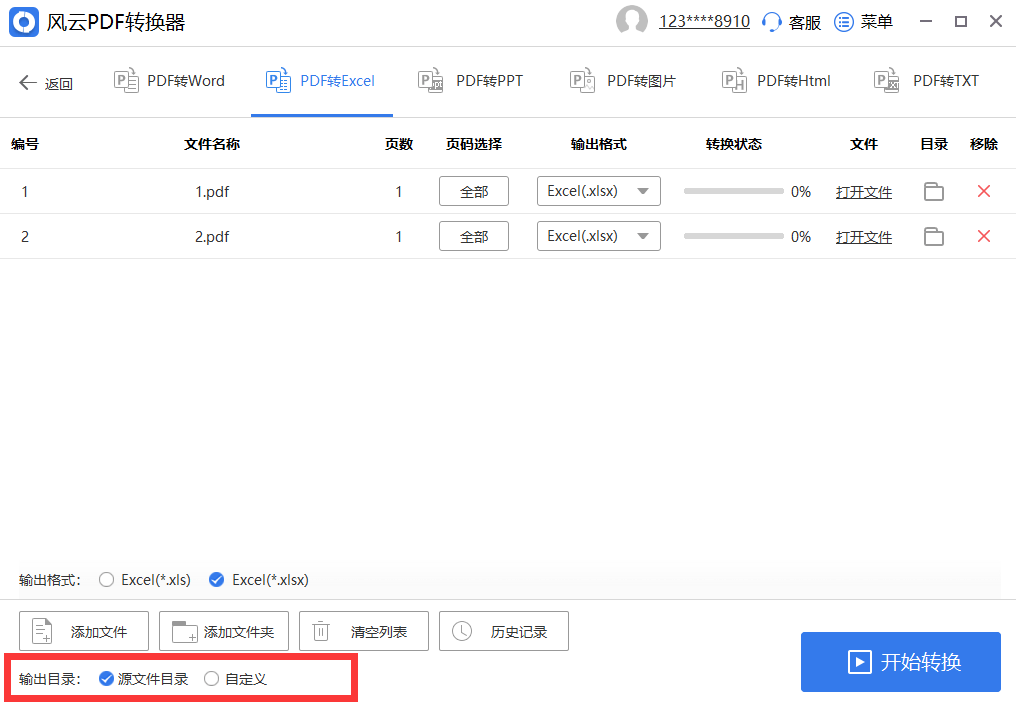This screenshot has height=712, width=1016.
Task: Click 添加文件 button
Action: tap(84, 631)
